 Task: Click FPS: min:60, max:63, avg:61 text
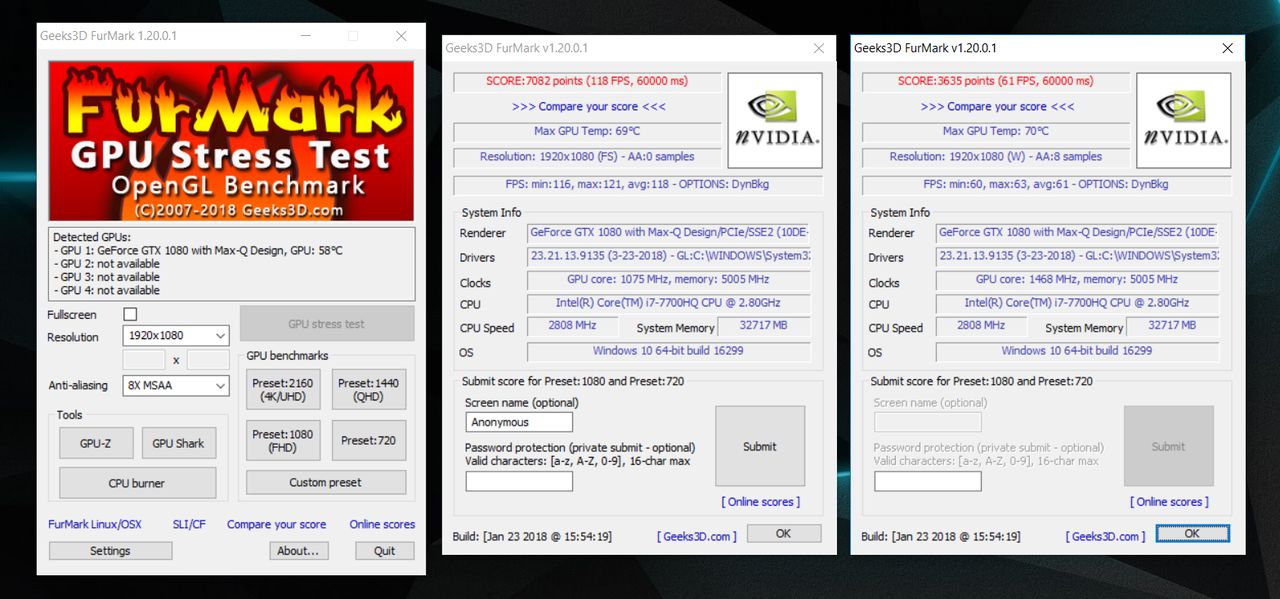(1047, 185)
